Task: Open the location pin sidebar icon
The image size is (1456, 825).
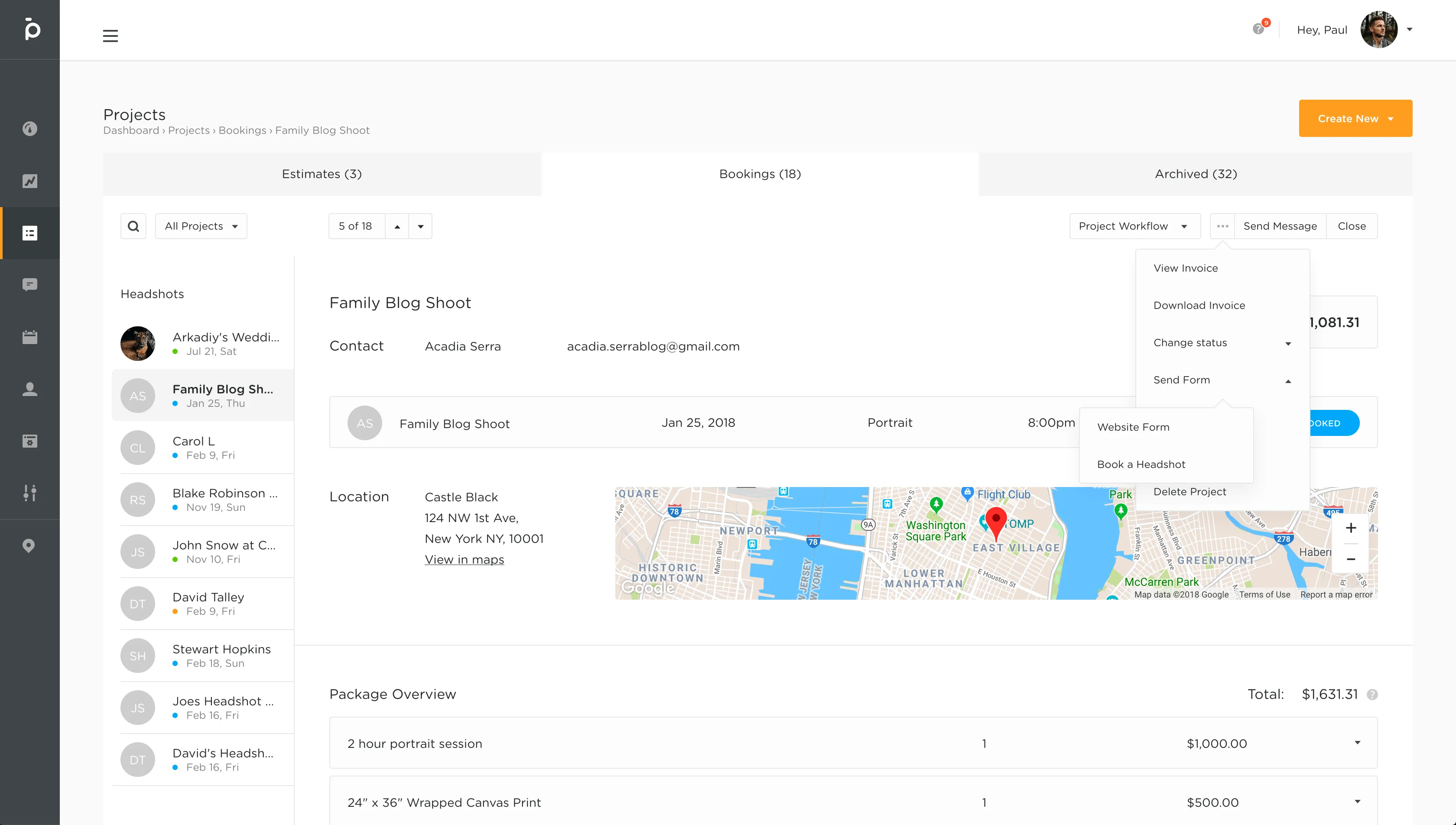Action: tap(28, 546)
